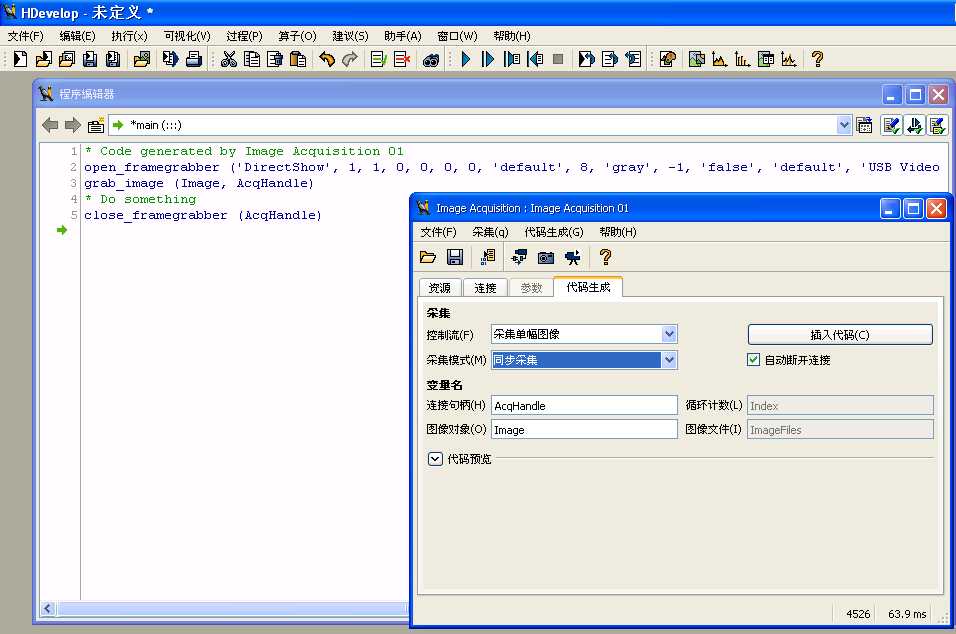Viewport: 956px width, 634px height.
Task: Click the New Program icon in main toolbar
Action: (20, 59)
